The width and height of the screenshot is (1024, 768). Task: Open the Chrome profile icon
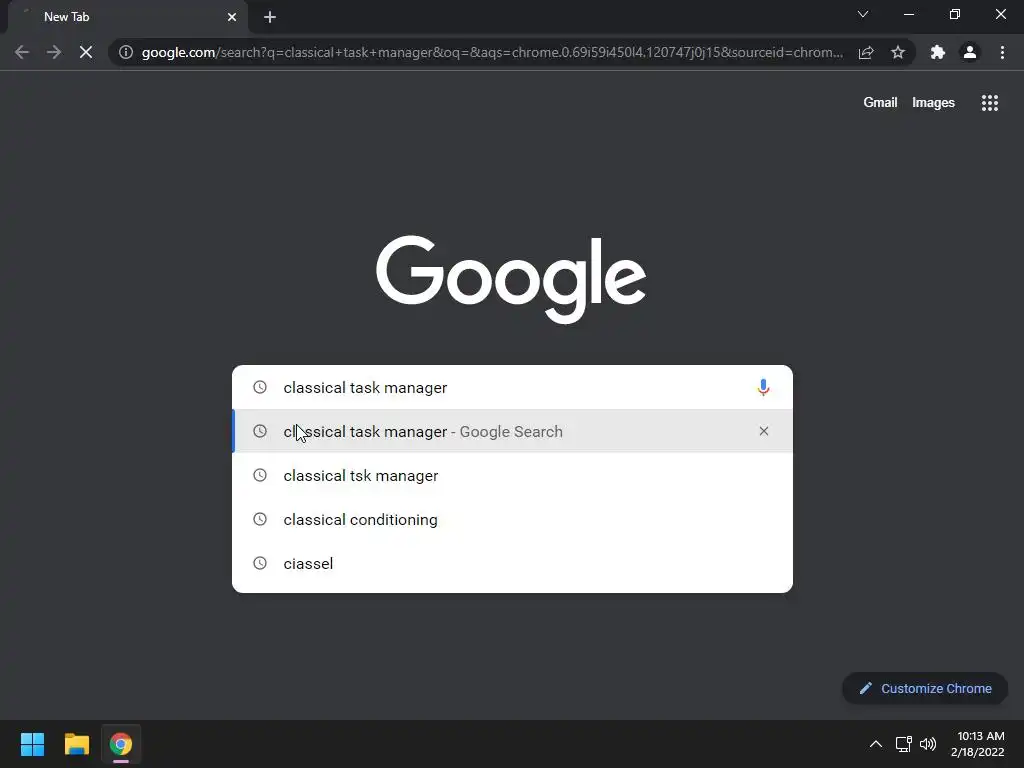point(970,52)
